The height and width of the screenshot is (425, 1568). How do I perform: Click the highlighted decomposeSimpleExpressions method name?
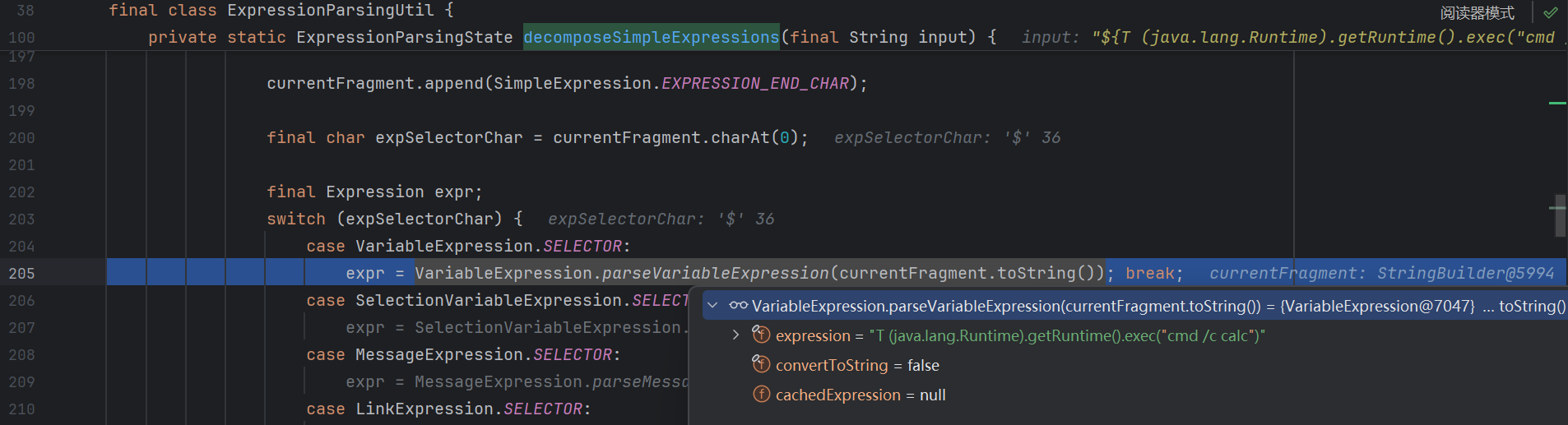[651, 37]
